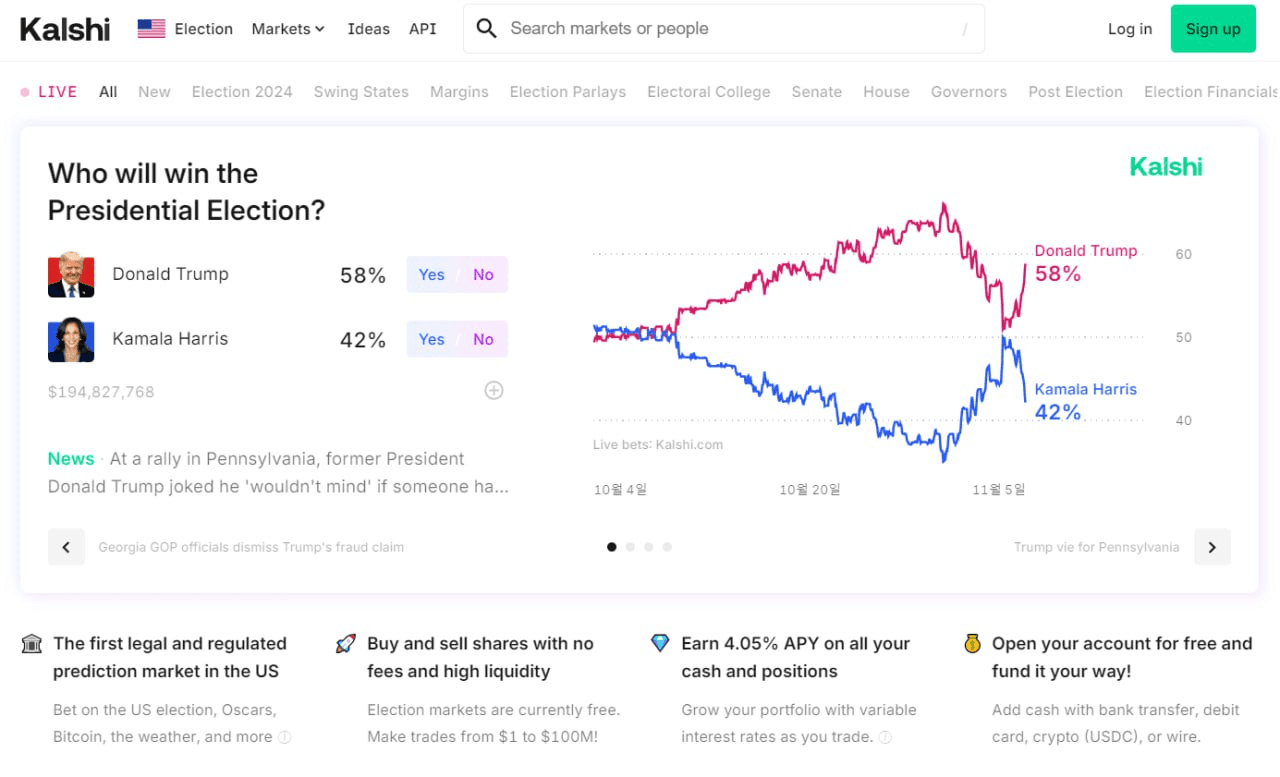The image size is (1280, 777).
Task: Click Kamala Harris's profile photo
Action: coord(71,340)
